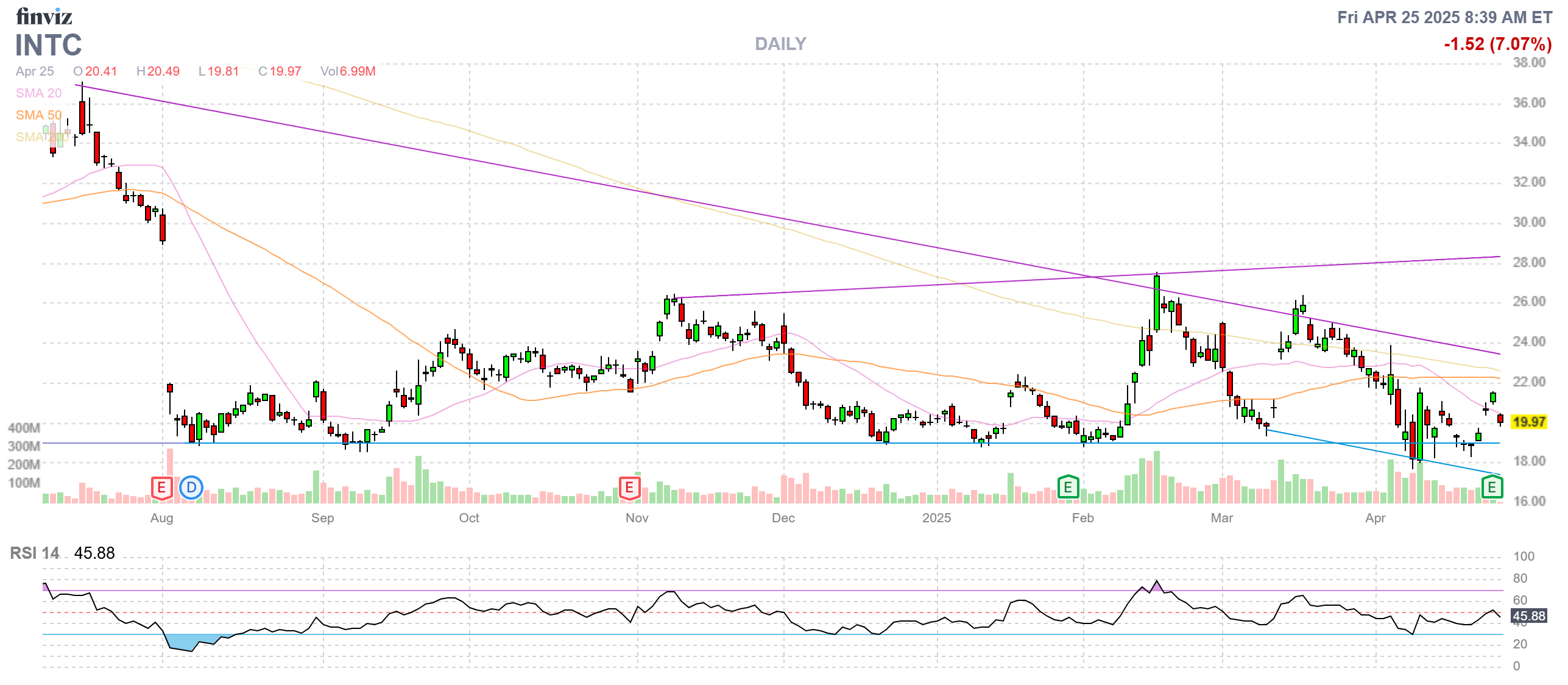
Task: Click the yellow 19.97 current price tag
Action: click(1529, 422)
